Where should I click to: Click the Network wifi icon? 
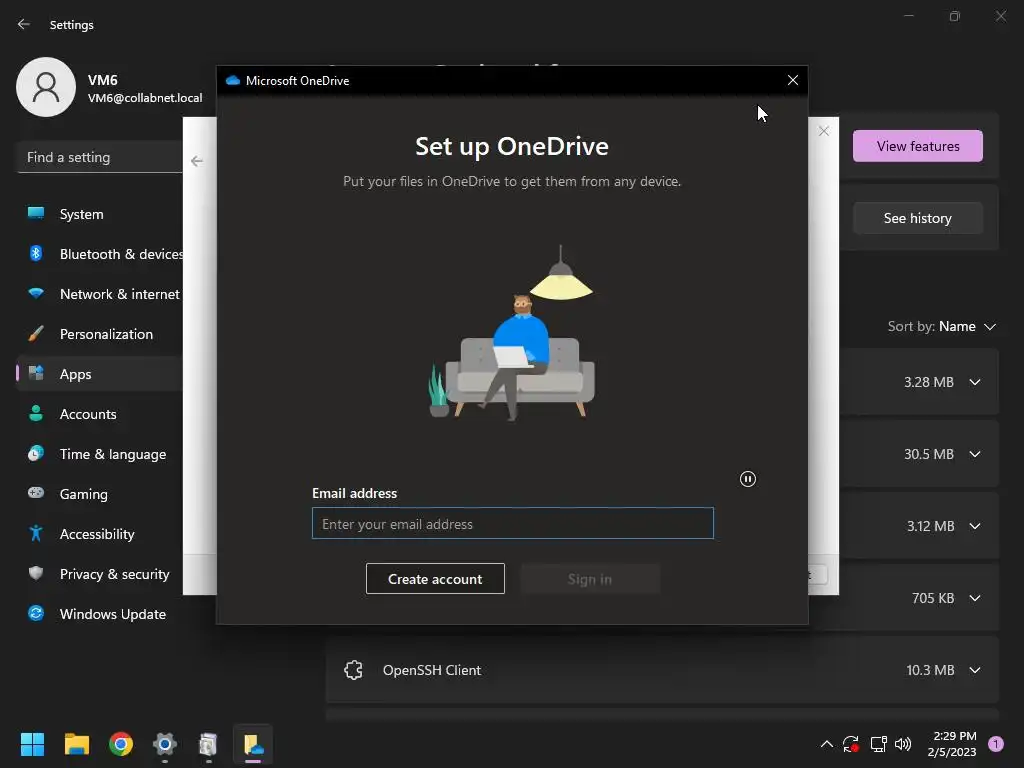click(x=36, y=293)
